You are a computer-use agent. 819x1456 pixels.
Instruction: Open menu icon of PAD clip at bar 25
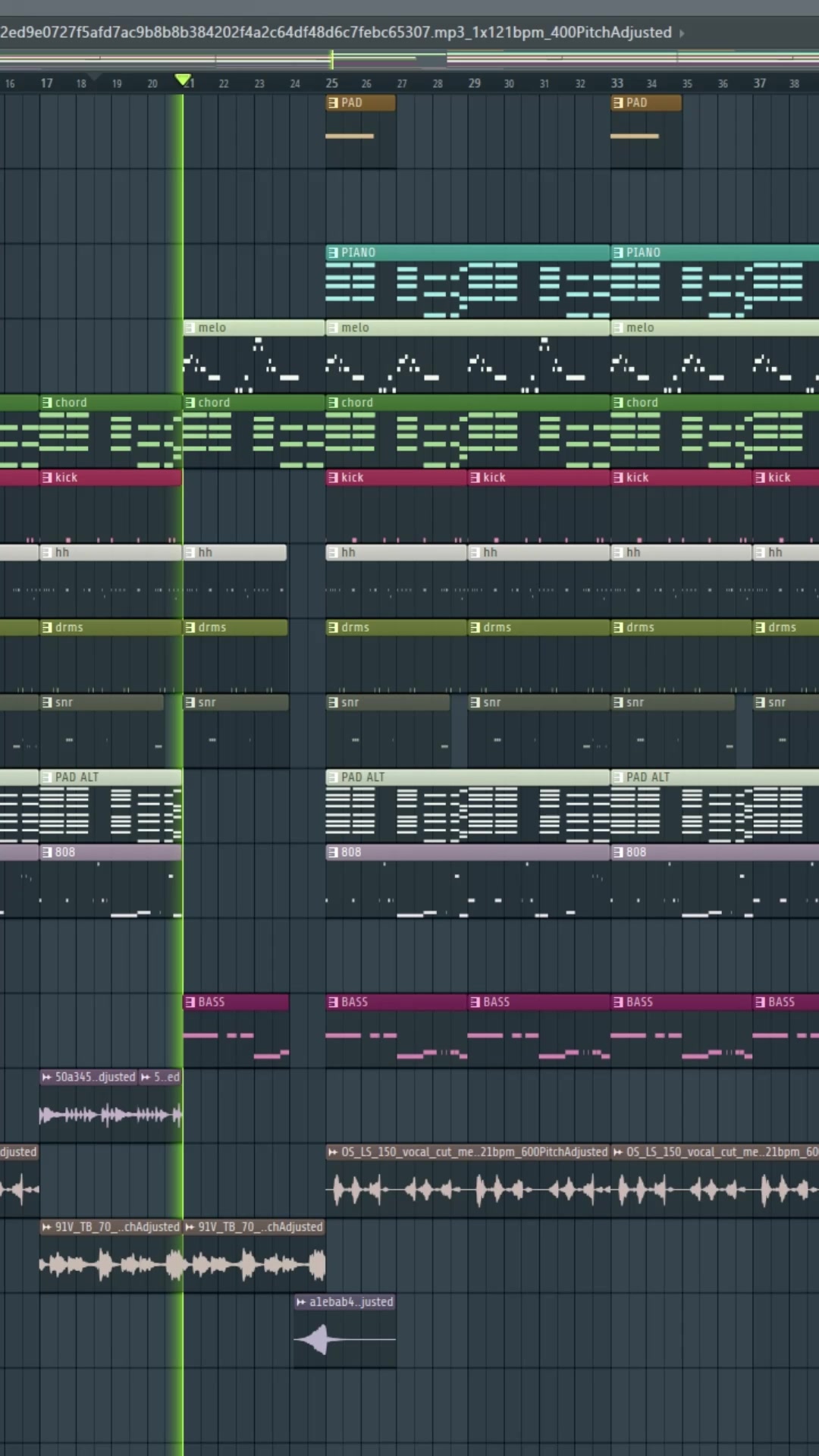(333, 102)
